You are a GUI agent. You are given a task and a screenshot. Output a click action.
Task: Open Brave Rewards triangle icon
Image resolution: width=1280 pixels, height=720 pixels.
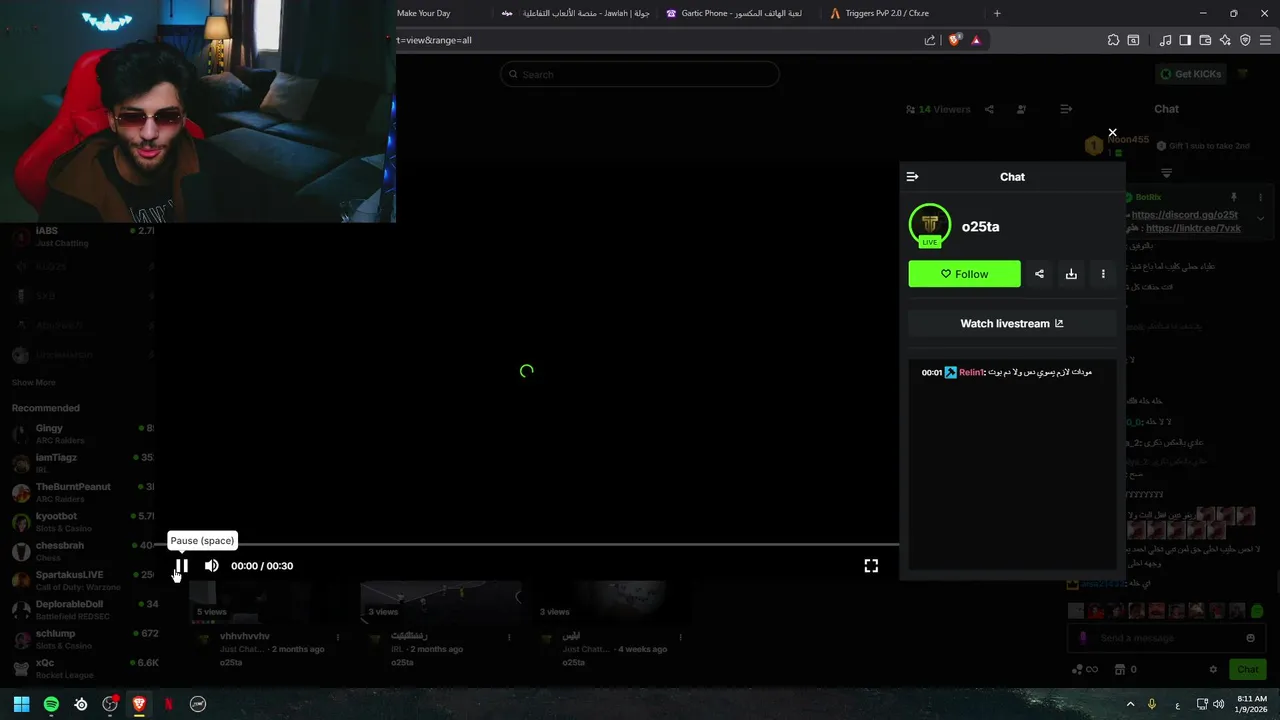point(976,40)
